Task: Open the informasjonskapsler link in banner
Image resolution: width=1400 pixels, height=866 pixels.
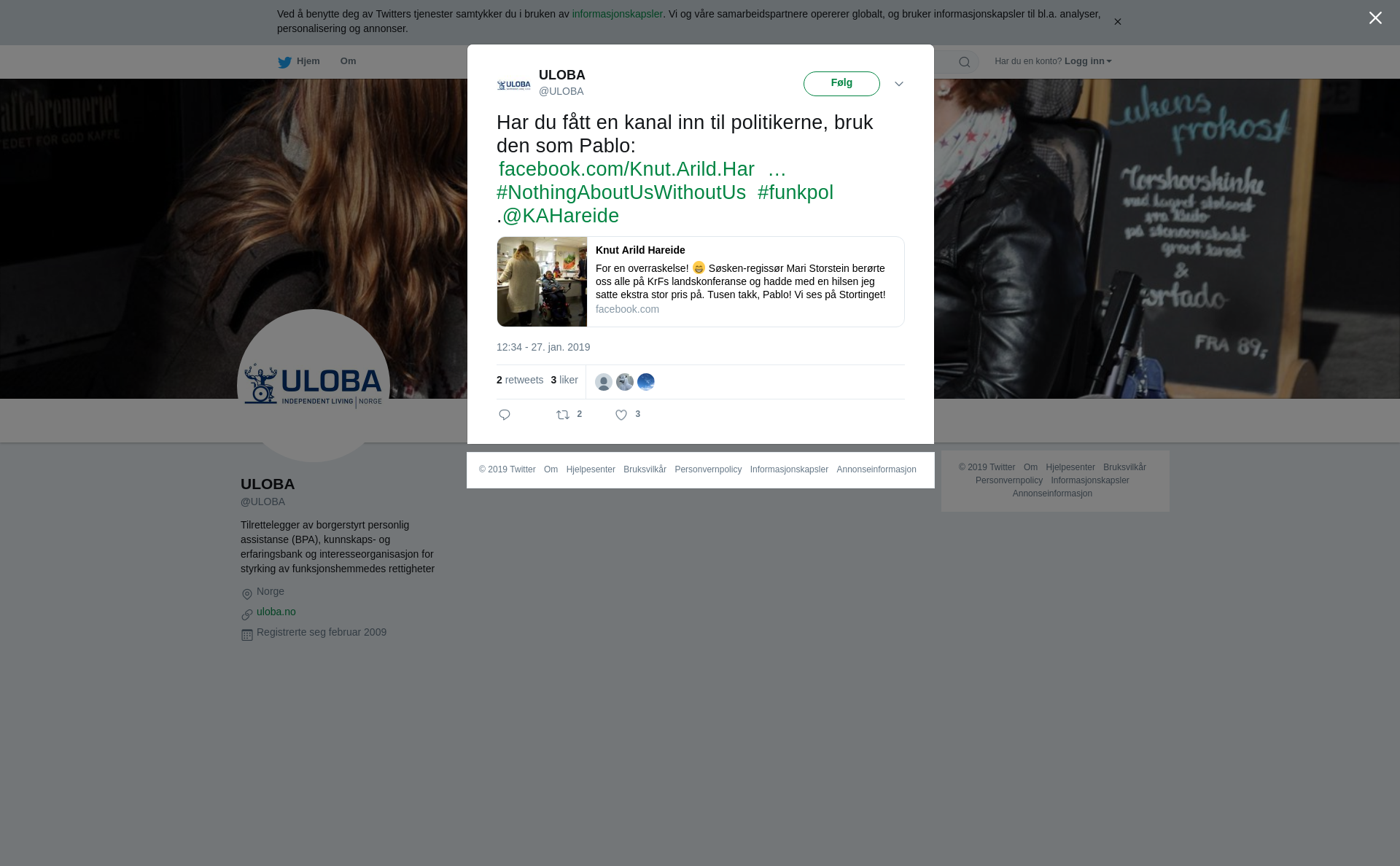Action: click(x=617, y=14)
